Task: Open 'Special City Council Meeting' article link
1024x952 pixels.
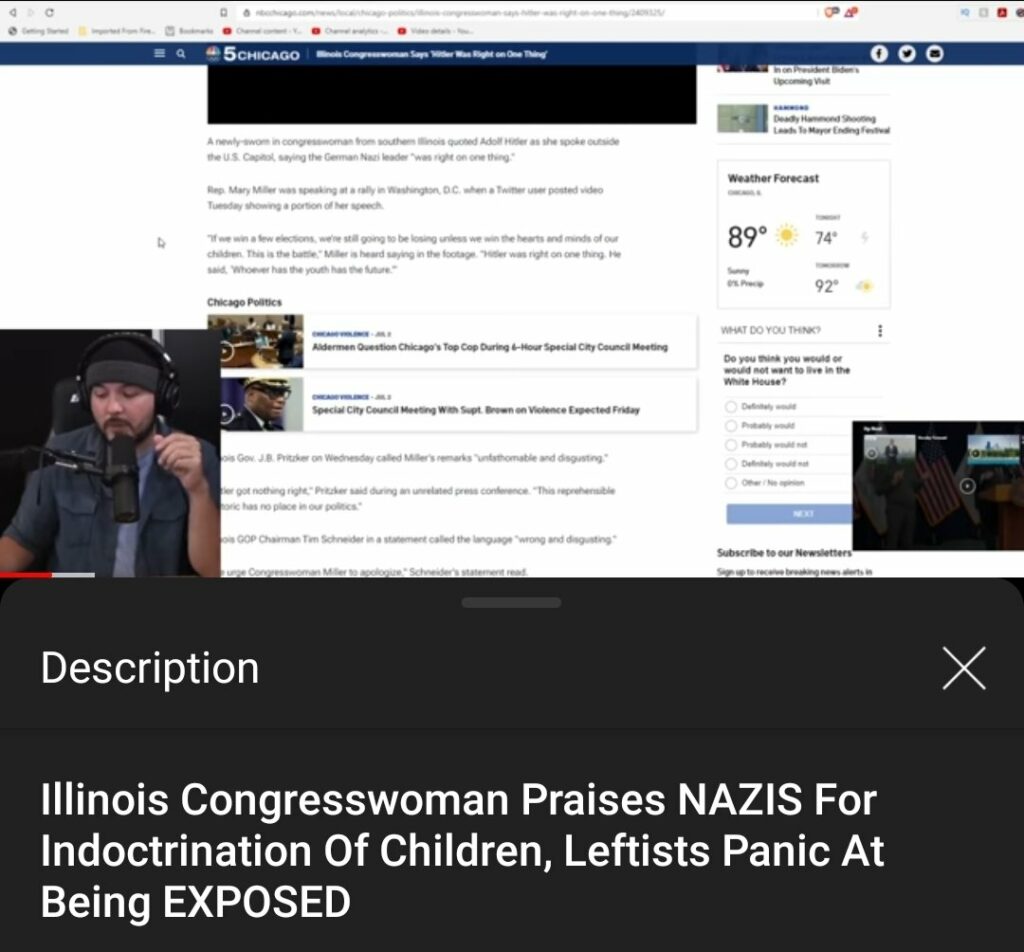Action: pyautogui.click(x=475, y=410)
